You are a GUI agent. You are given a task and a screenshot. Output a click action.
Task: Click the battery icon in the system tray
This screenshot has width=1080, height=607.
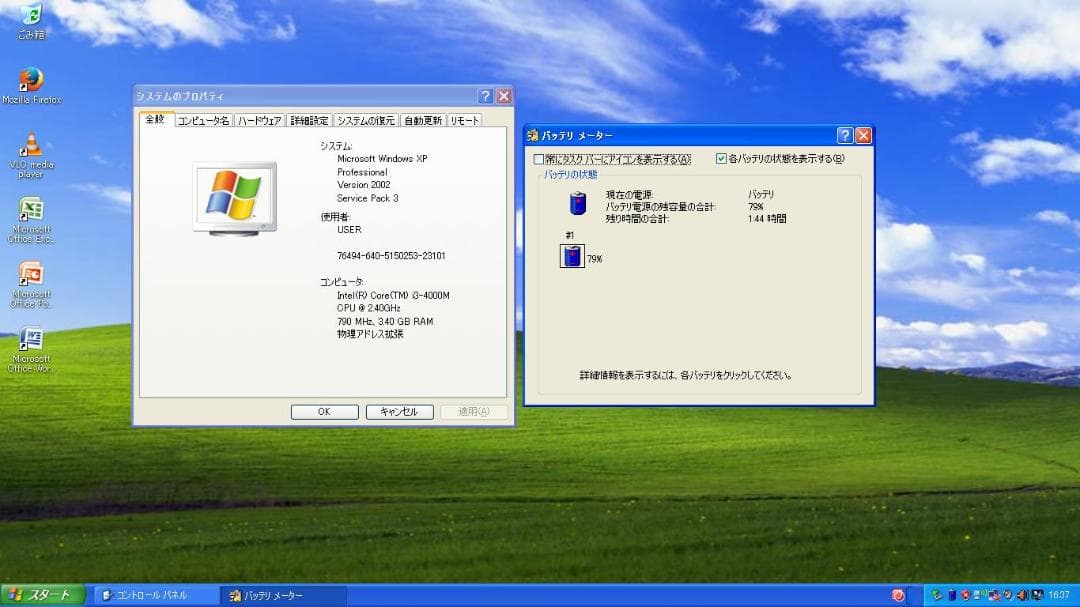point(953,594)
